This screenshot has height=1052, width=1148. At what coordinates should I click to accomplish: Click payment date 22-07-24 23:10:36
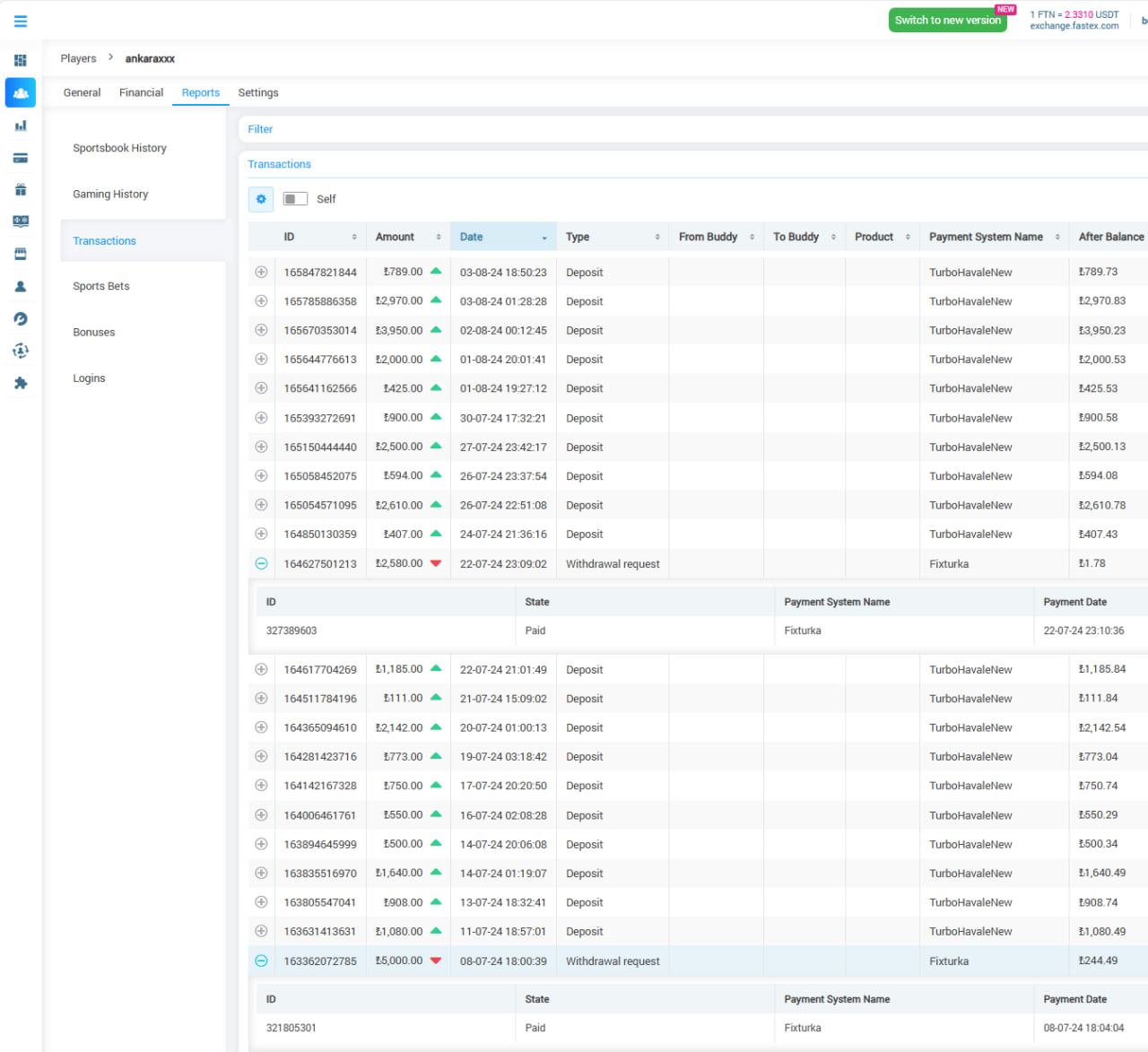[x=1083, y=630]
